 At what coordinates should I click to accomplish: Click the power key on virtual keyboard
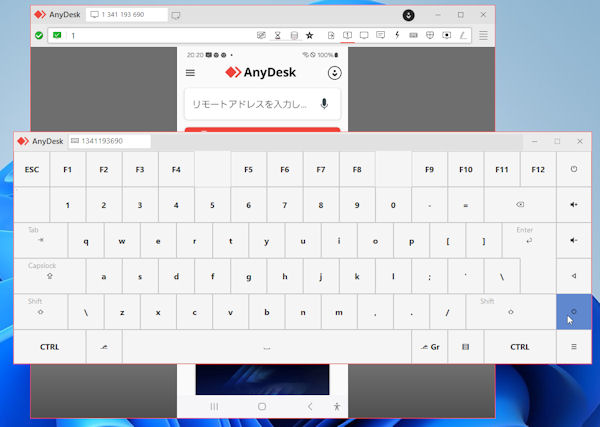[x=573, y=169]
